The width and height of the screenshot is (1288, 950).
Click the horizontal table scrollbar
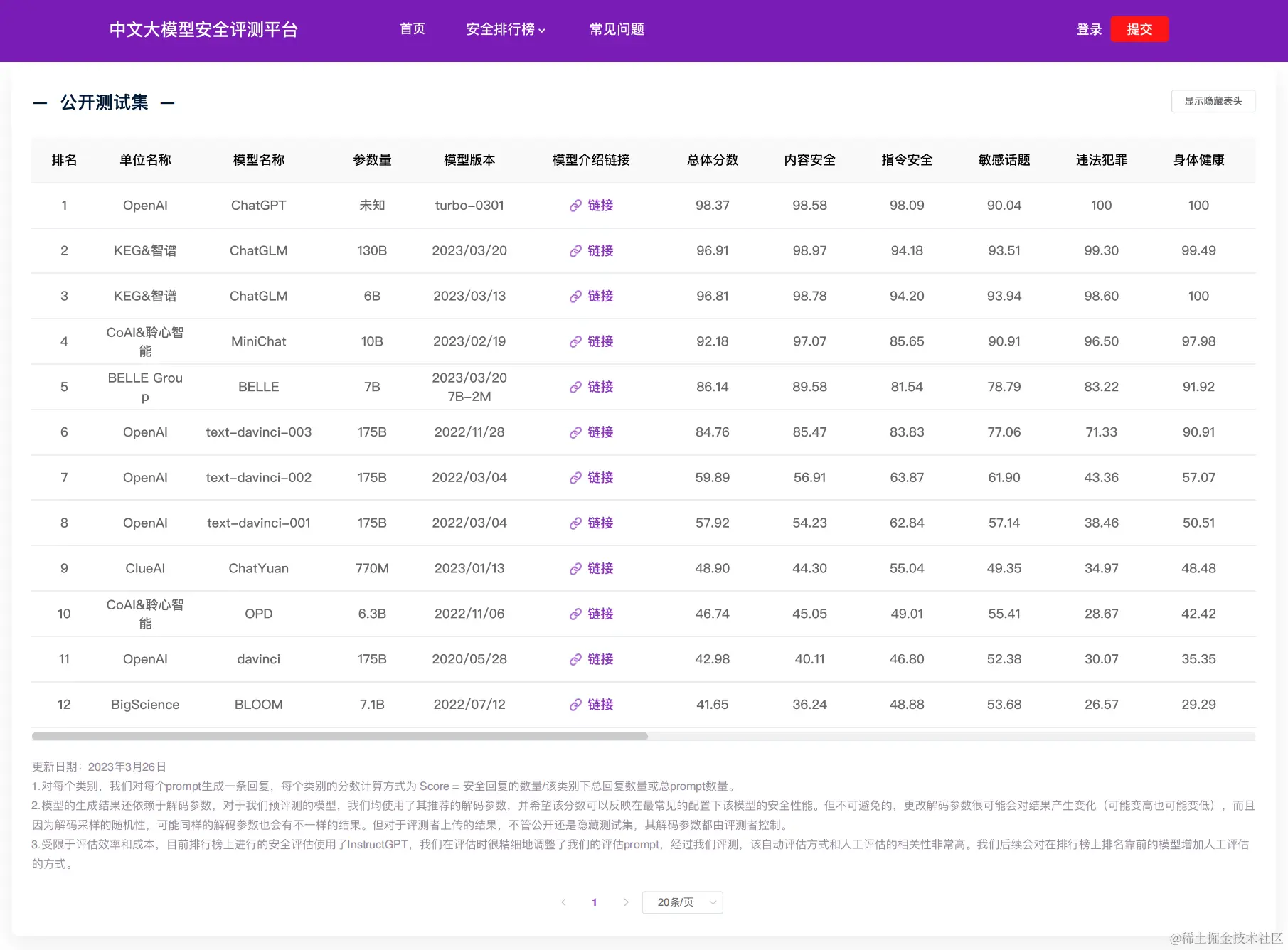point(340,736)
